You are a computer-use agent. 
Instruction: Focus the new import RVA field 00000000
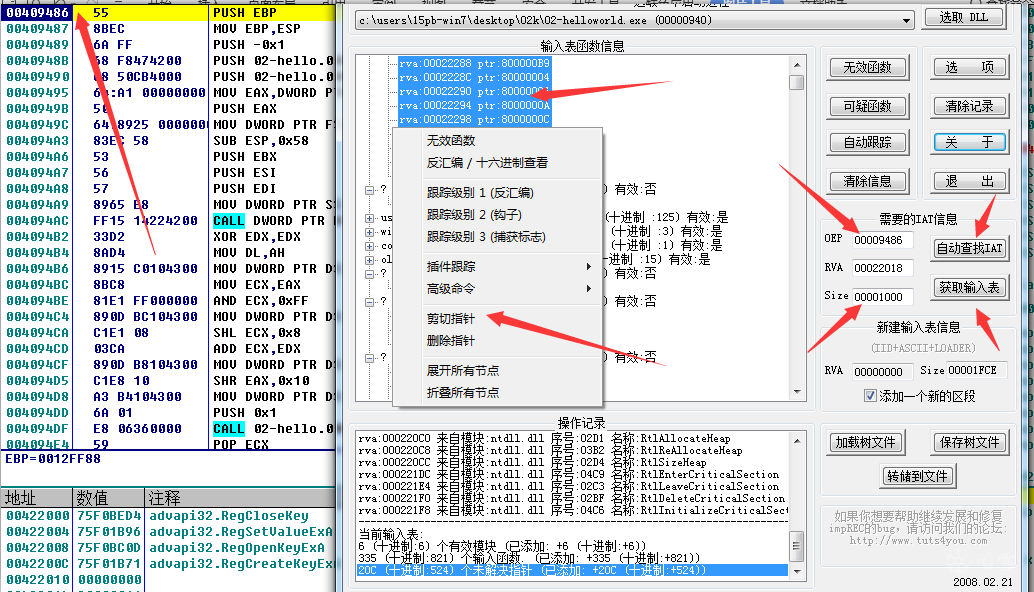(882, 372)
